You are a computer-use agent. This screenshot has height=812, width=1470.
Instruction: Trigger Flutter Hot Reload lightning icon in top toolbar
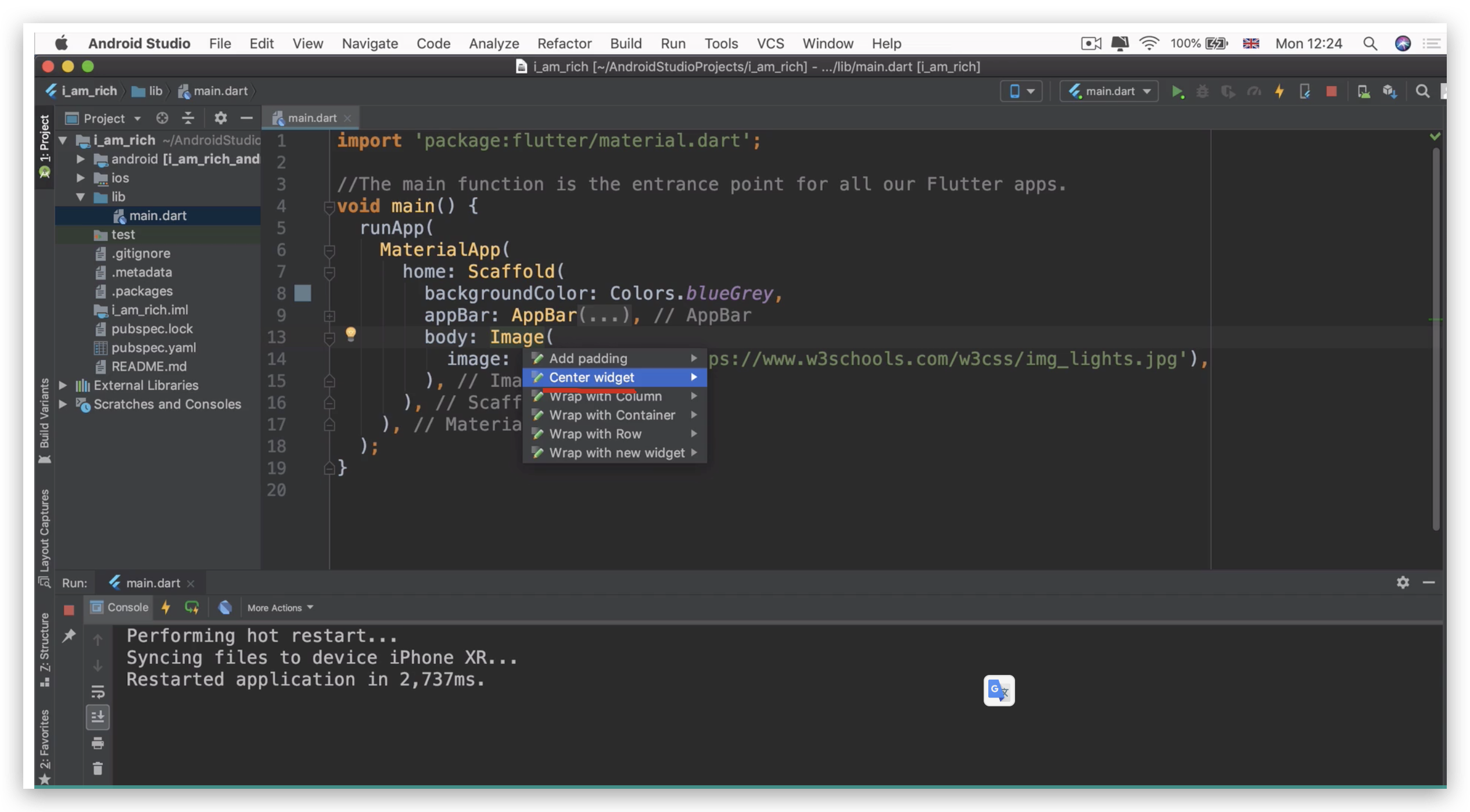pos(1279,91)
